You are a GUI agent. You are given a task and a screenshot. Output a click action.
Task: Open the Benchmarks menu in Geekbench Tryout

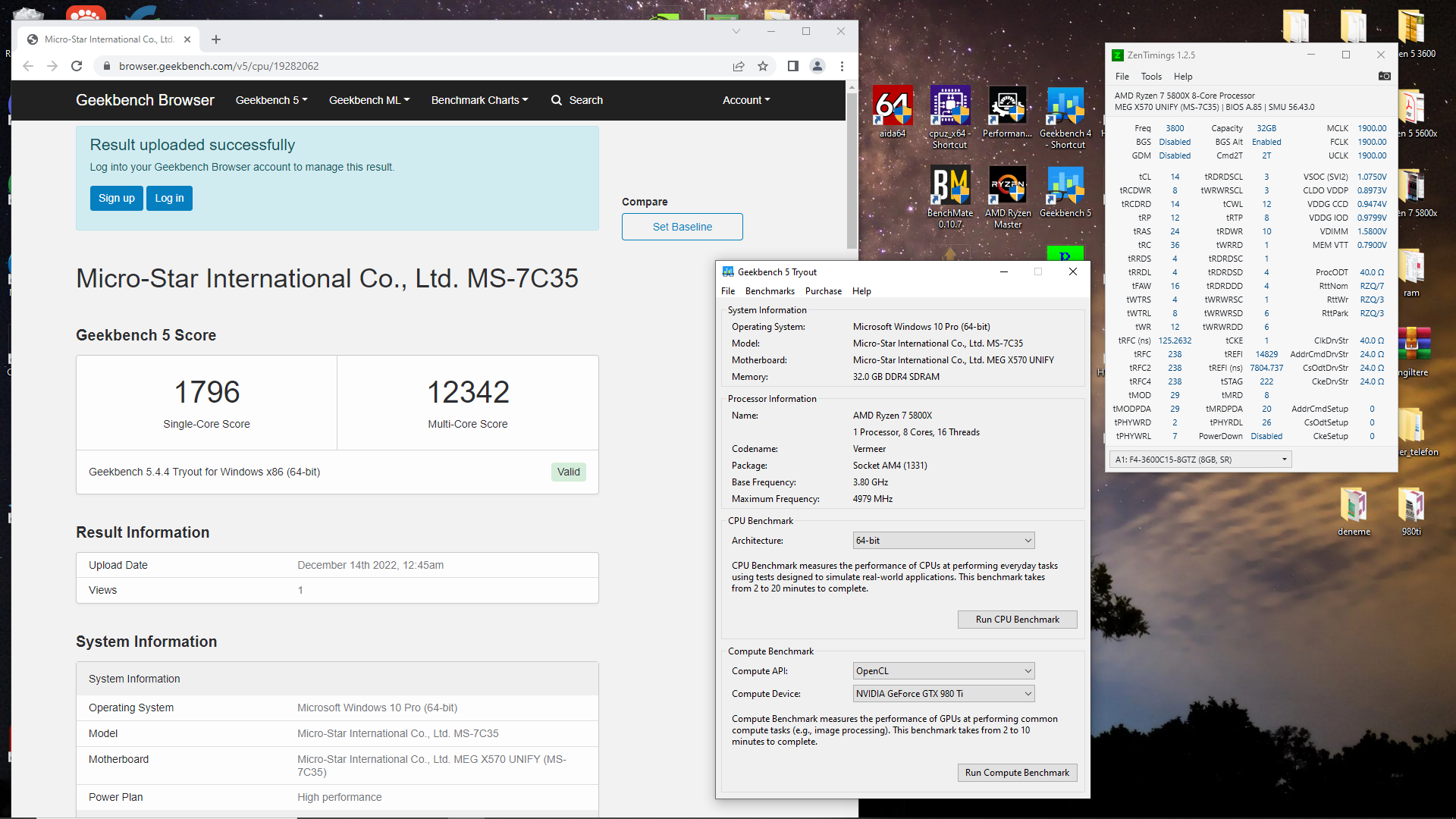[x=770, y=291]
